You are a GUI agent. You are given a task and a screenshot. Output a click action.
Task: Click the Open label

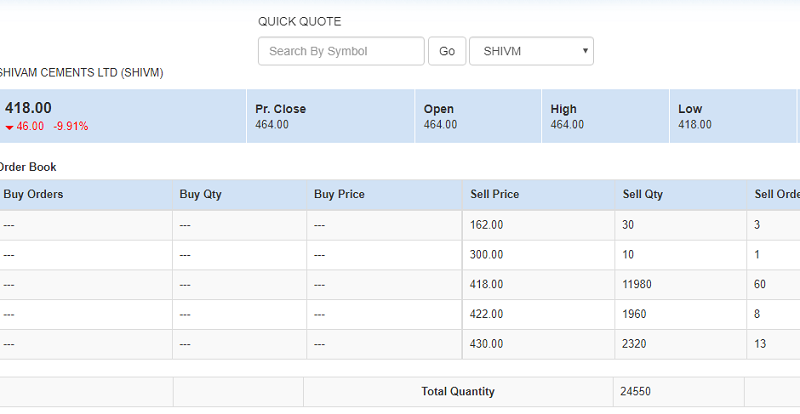click(x=439, y=109)
